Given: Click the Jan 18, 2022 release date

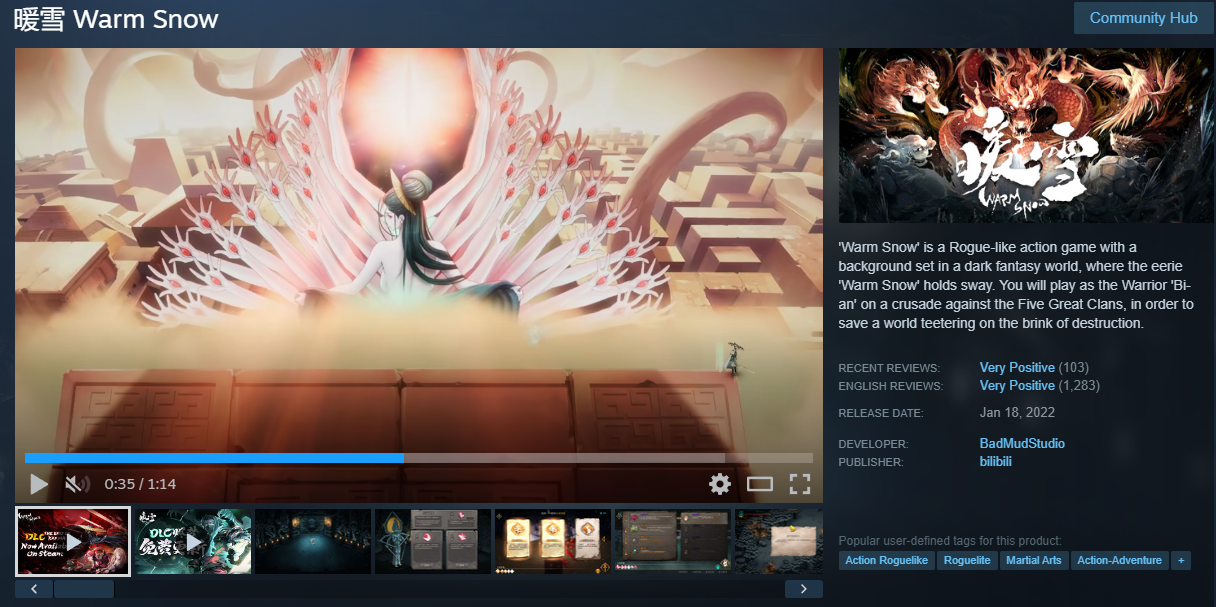Looking at the screenshot, I should point(1017,412).
